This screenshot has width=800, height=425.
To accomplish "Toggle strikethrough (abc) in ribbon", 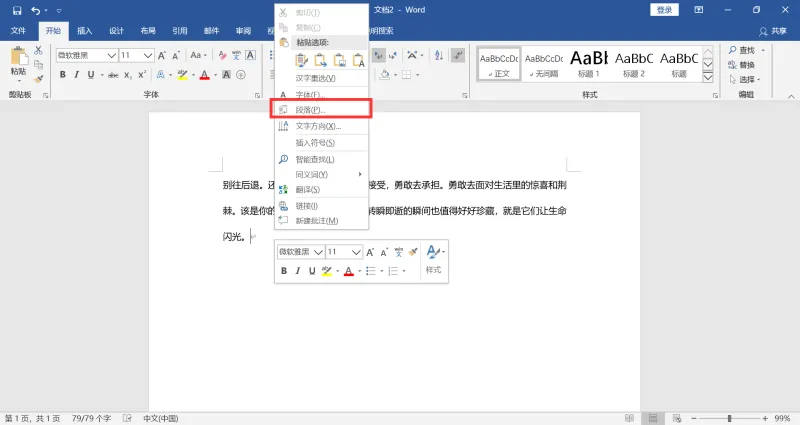I will [113, 74].
